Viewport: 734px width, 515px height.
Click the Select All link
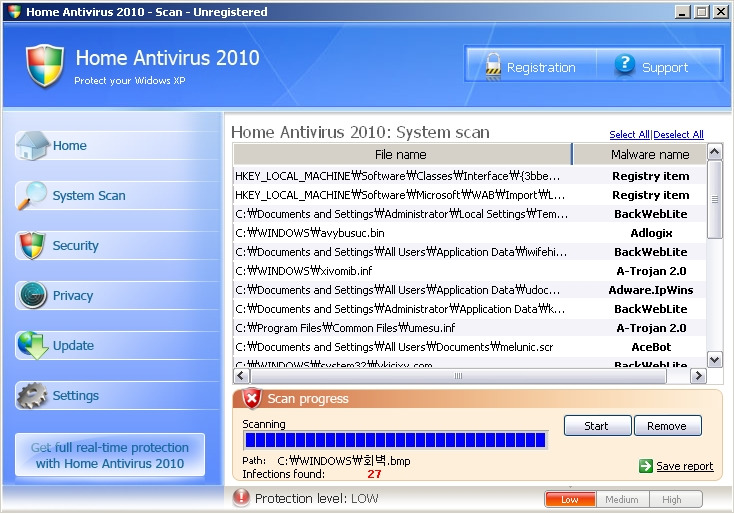629,135
